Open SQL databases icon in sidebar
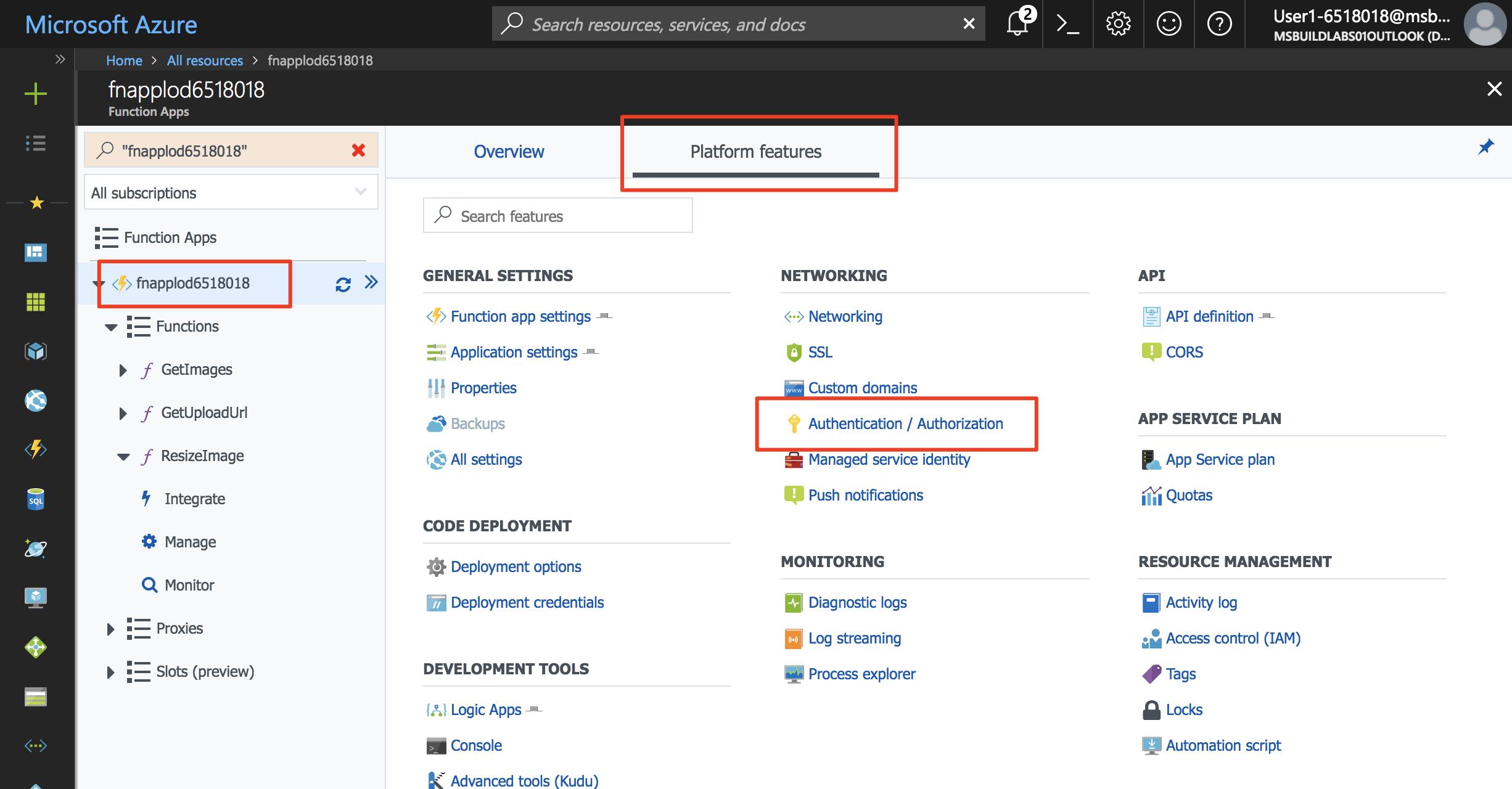This screenshot has width=1512, height=789. pyautogui.click(x=35, y=499)
